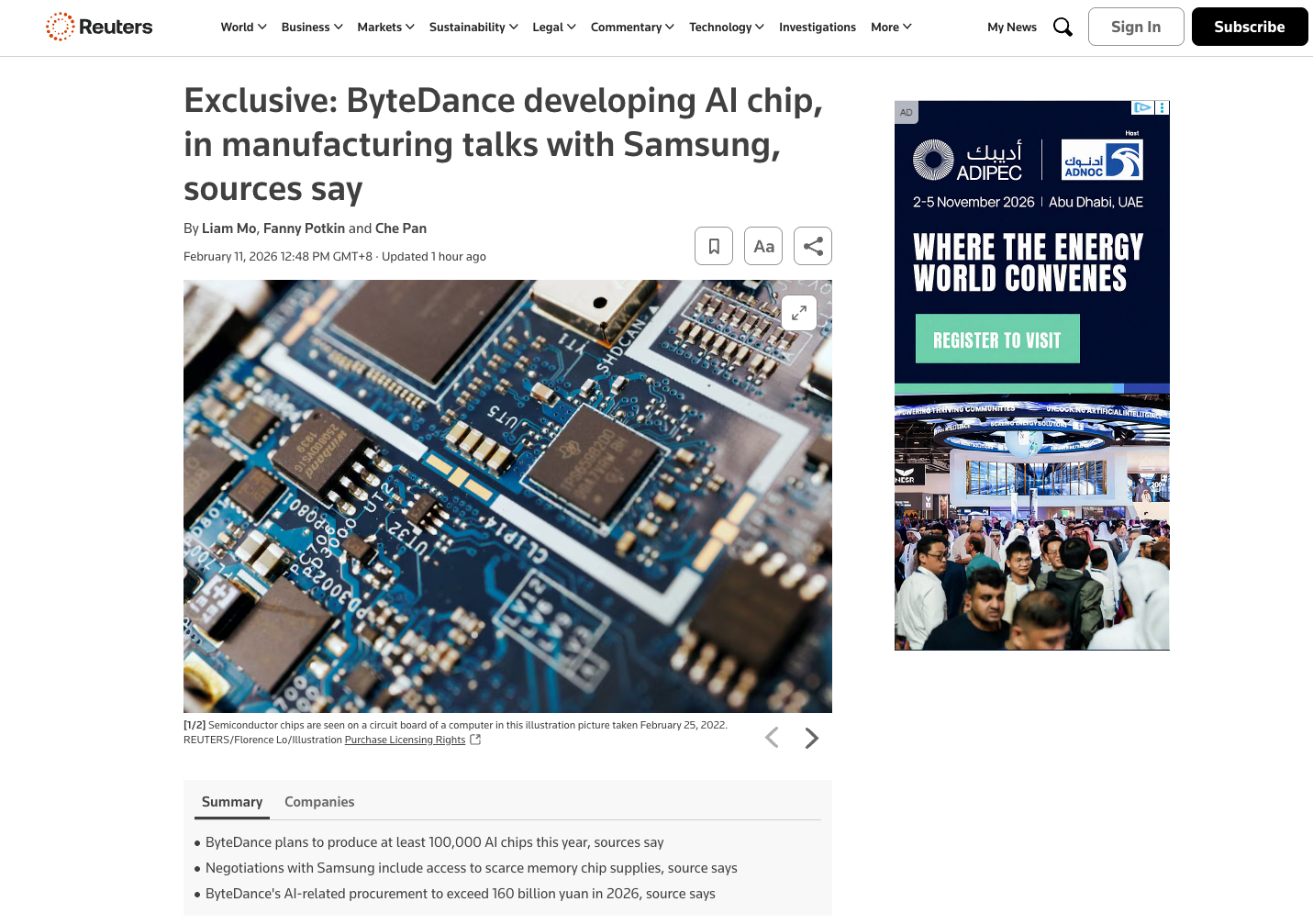The height and width of the screenshot is (924, 1313).
Task: Go to next gallery image arrow
Action: coord(811,739)
